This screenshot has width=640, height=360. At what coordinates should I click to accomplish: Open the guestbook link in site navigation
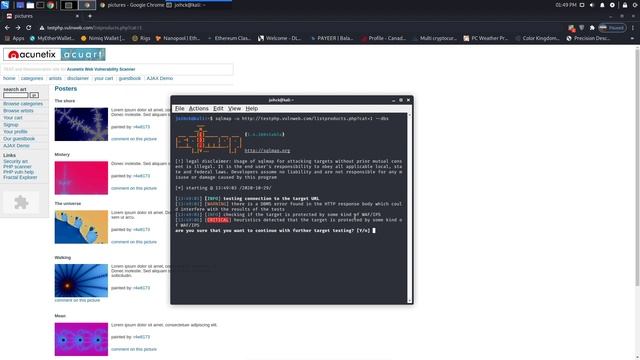(x=130, y=78)
